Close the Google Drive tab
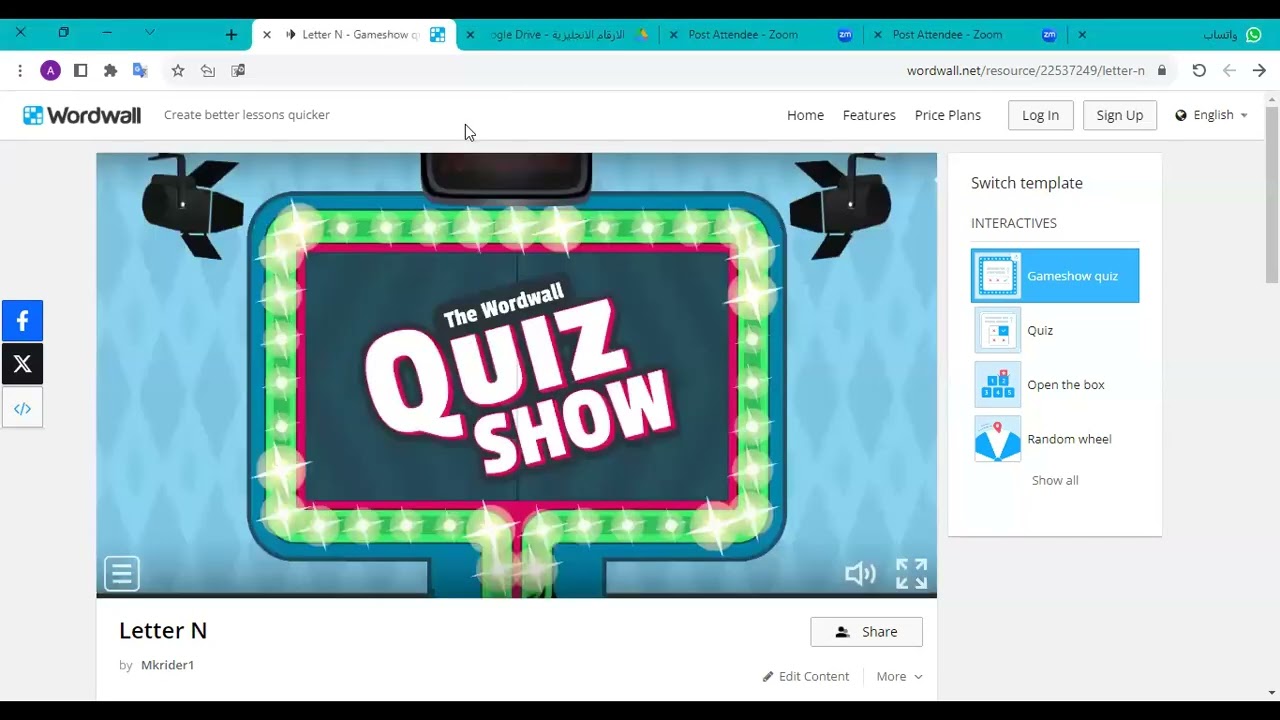 click(470, 34)
